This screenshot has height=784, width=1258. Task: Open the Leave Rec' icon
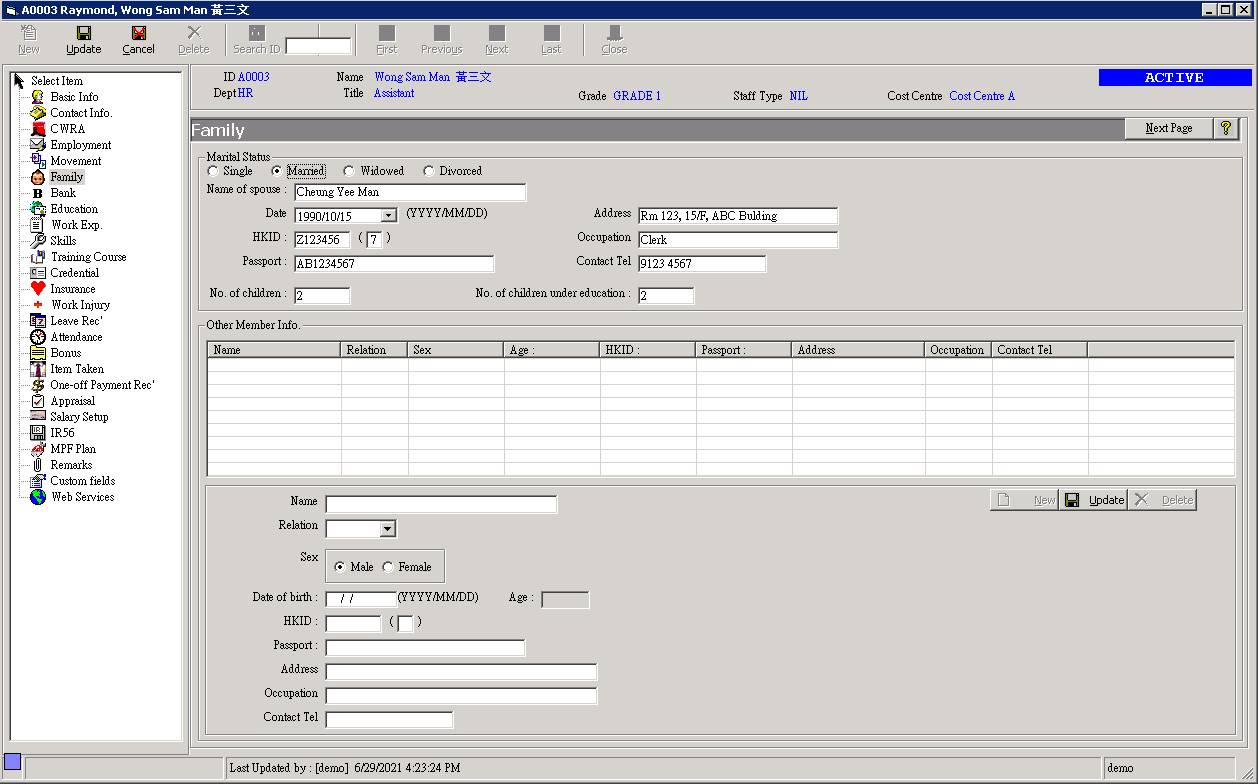(38, 321)
